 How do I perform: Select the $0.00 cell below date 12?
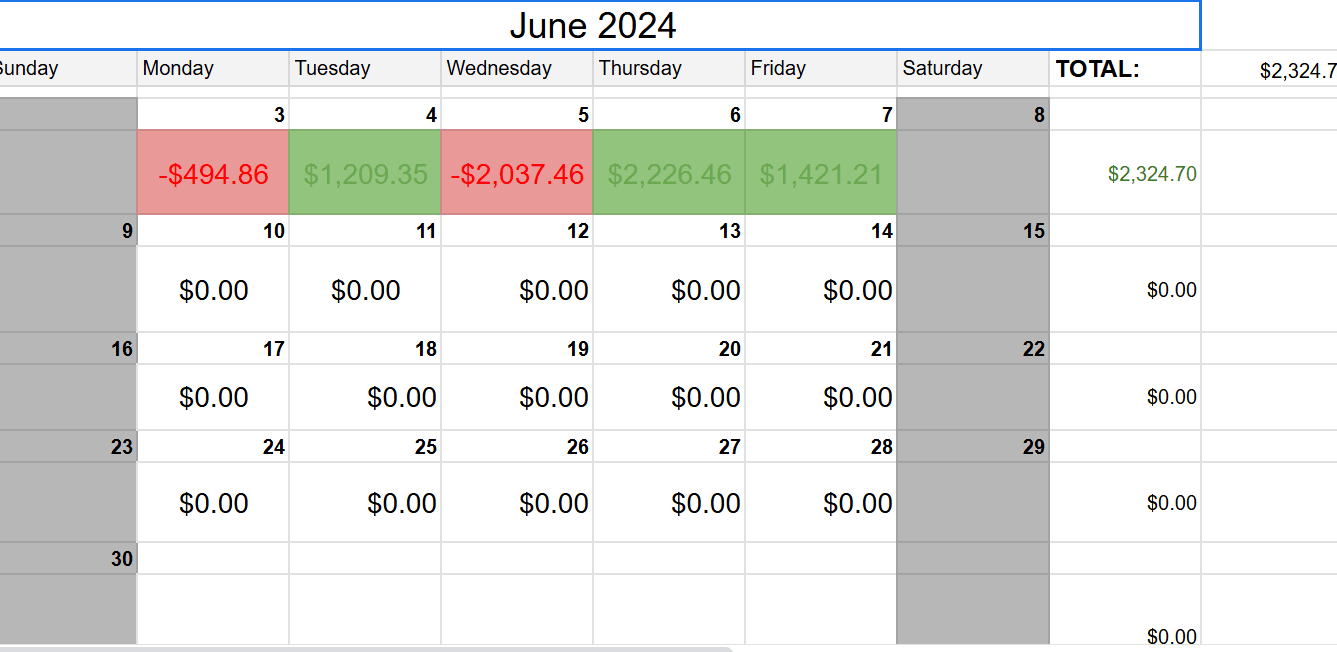point(517,290)
